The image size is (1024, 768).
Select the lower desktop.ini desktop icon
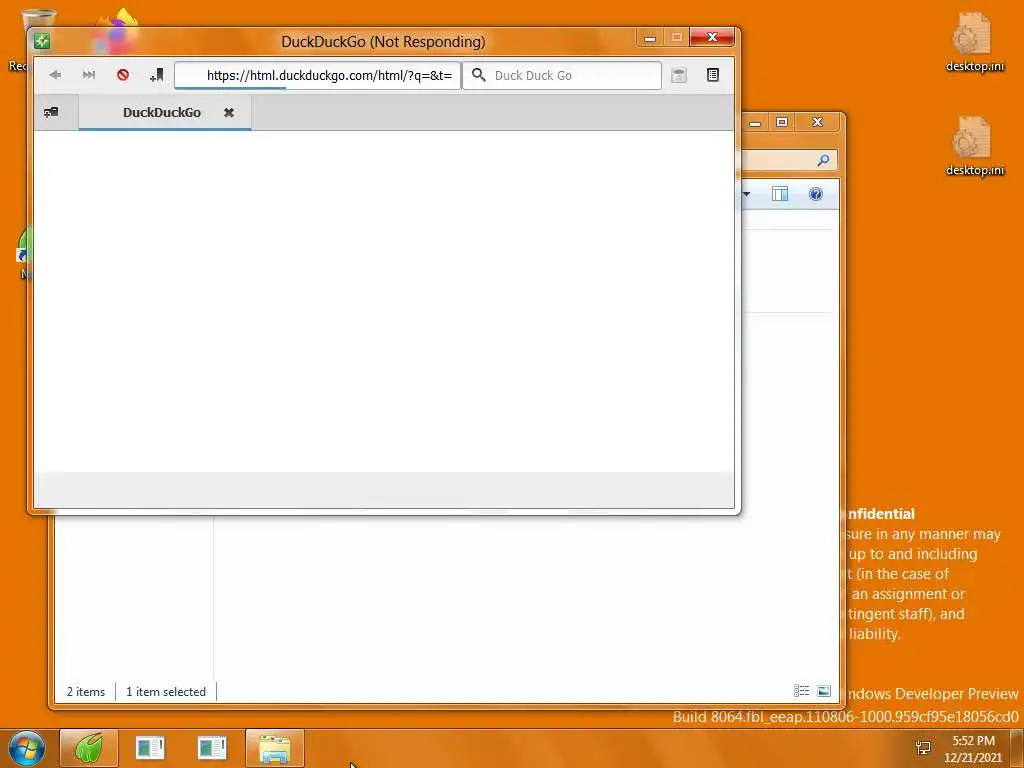974,146
